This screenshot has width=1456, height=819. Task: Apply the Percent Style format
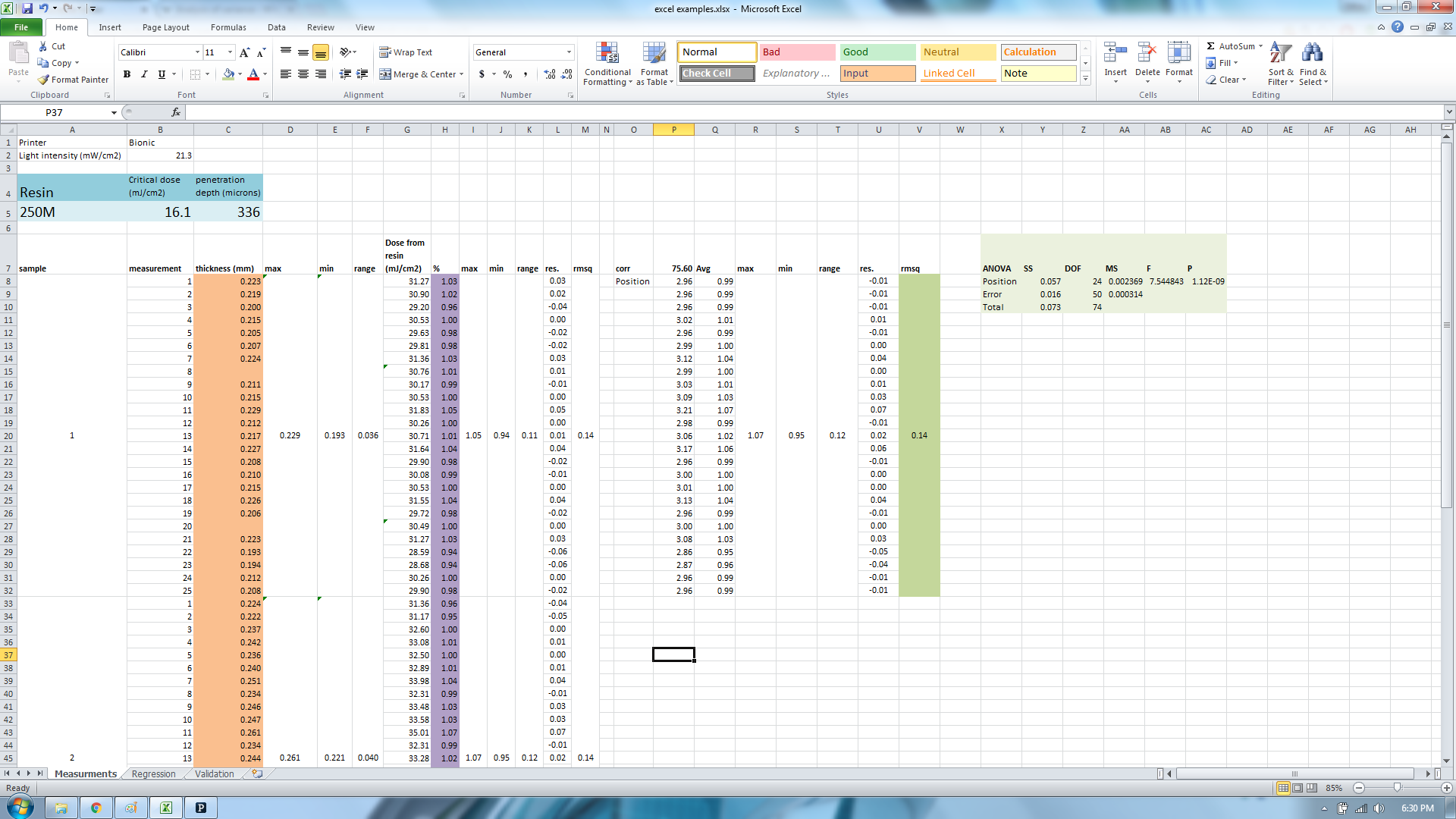(x=507, y=74)
